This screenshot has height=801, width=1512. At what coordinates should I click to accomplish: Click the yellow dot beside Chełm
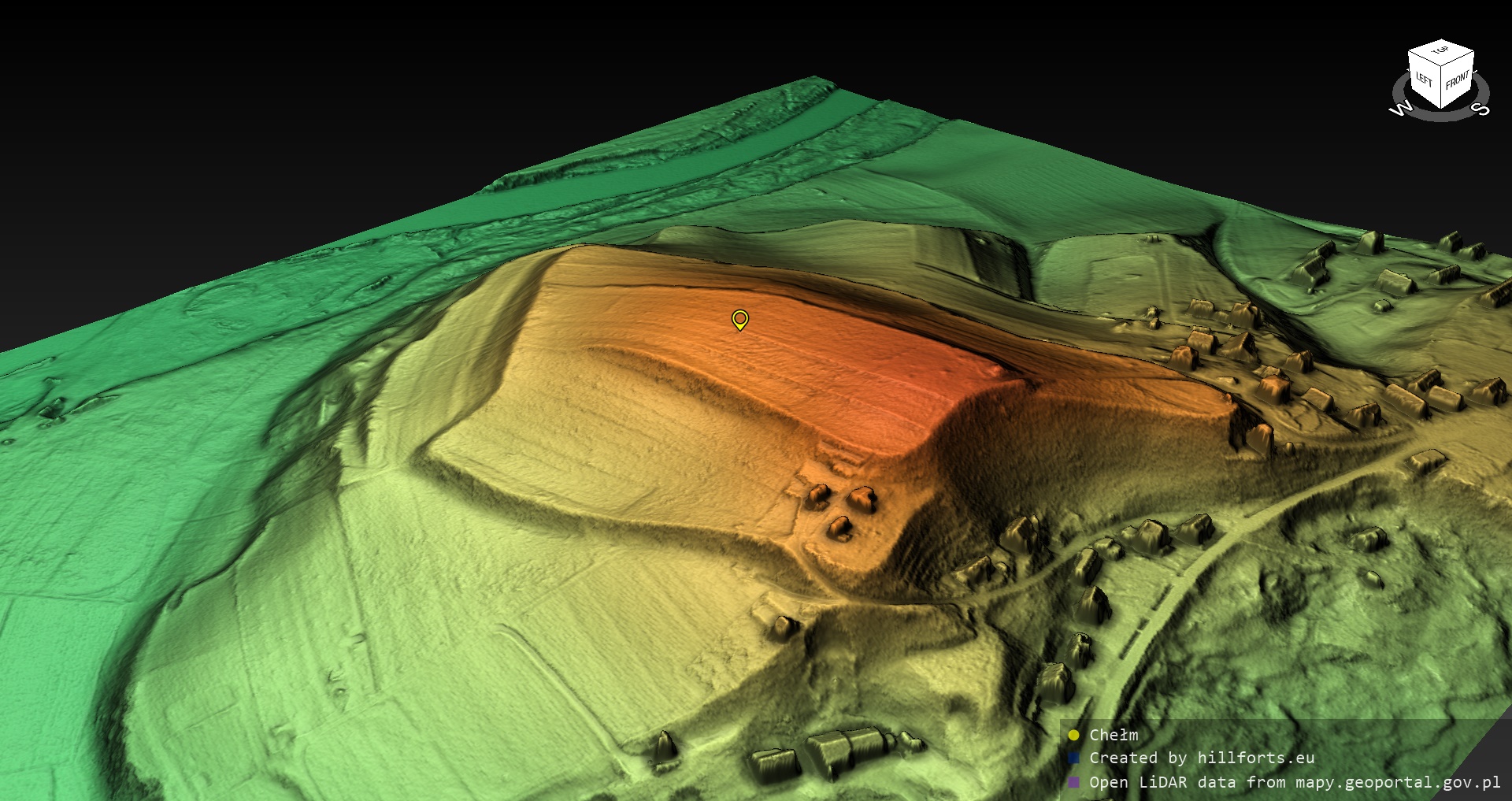click(1073, 735)
